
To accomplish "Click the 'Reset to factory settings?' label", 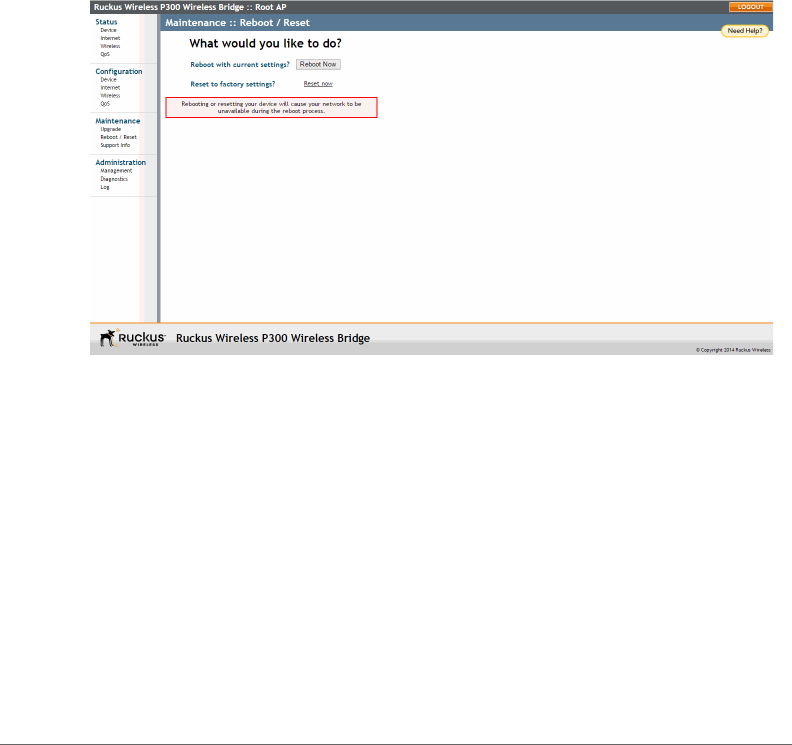I will tap(233, 84).
